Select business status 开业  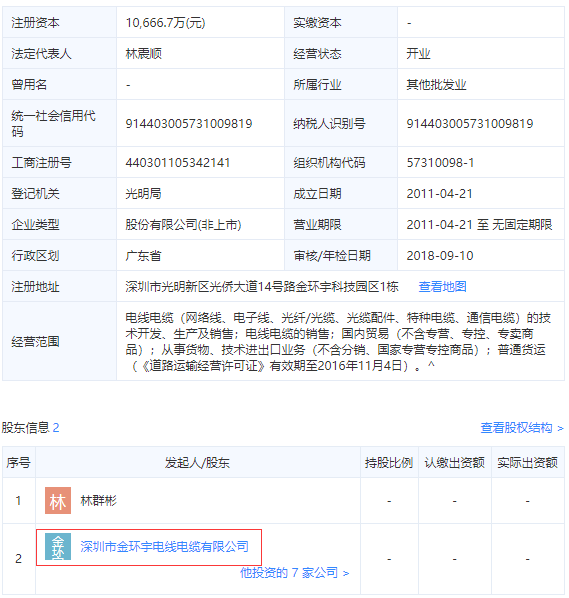coord(418,53)
